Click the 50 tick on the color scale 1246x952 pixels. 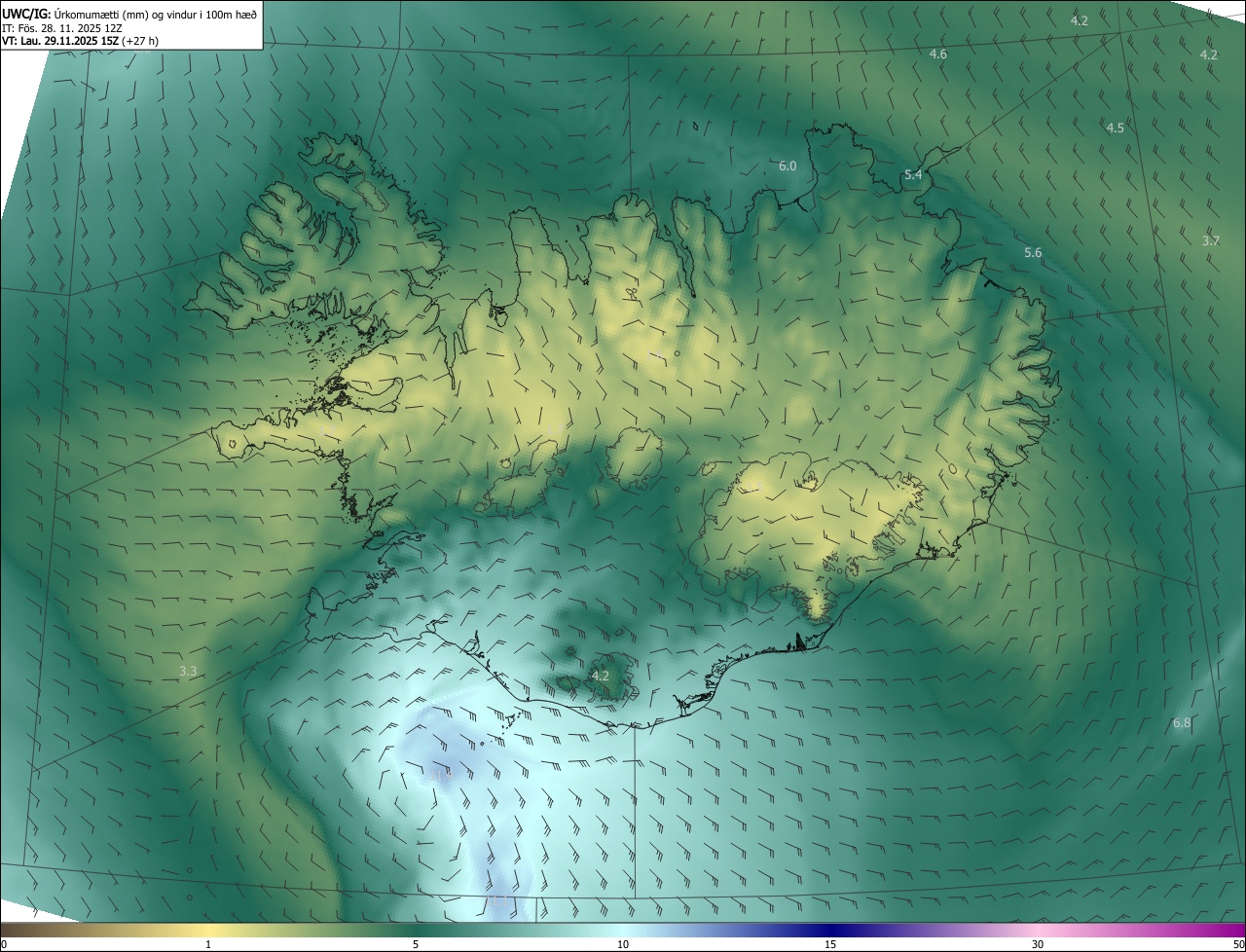[x=1238, y=944]
